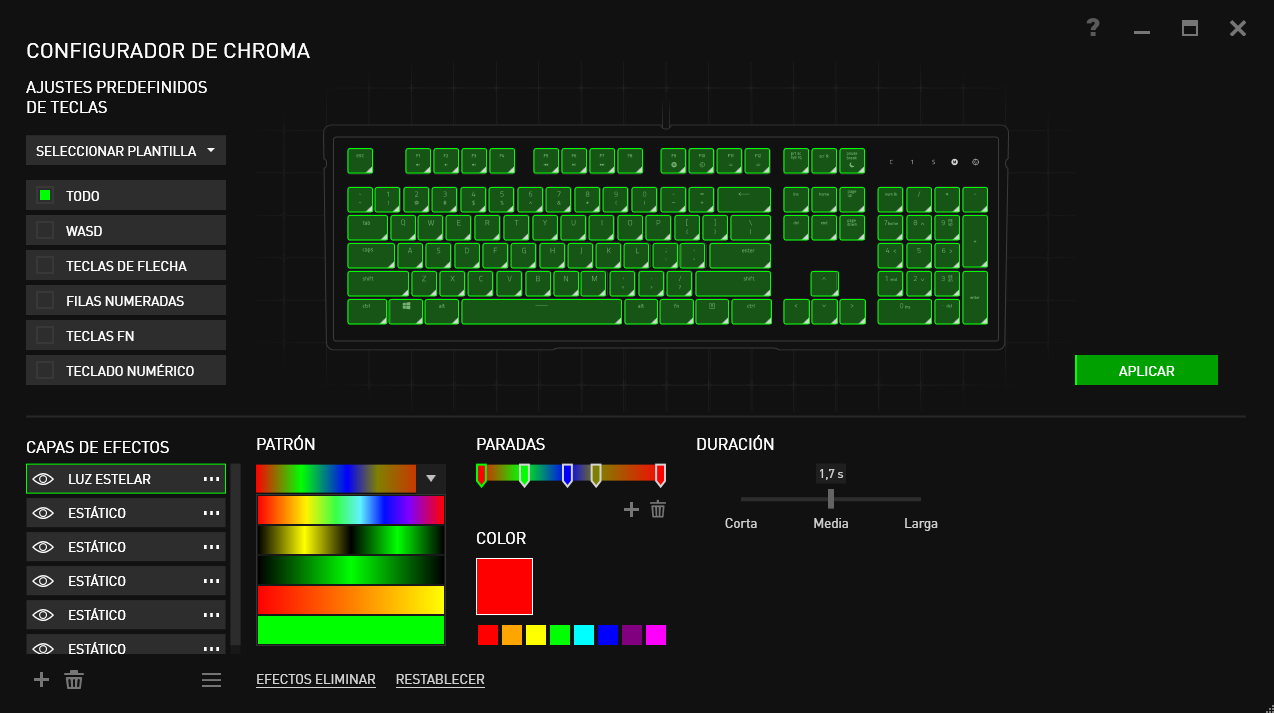Viewport: 1274px width, 713px height.
Task: Pick the purple color swatch
Action: click(632, 635)
